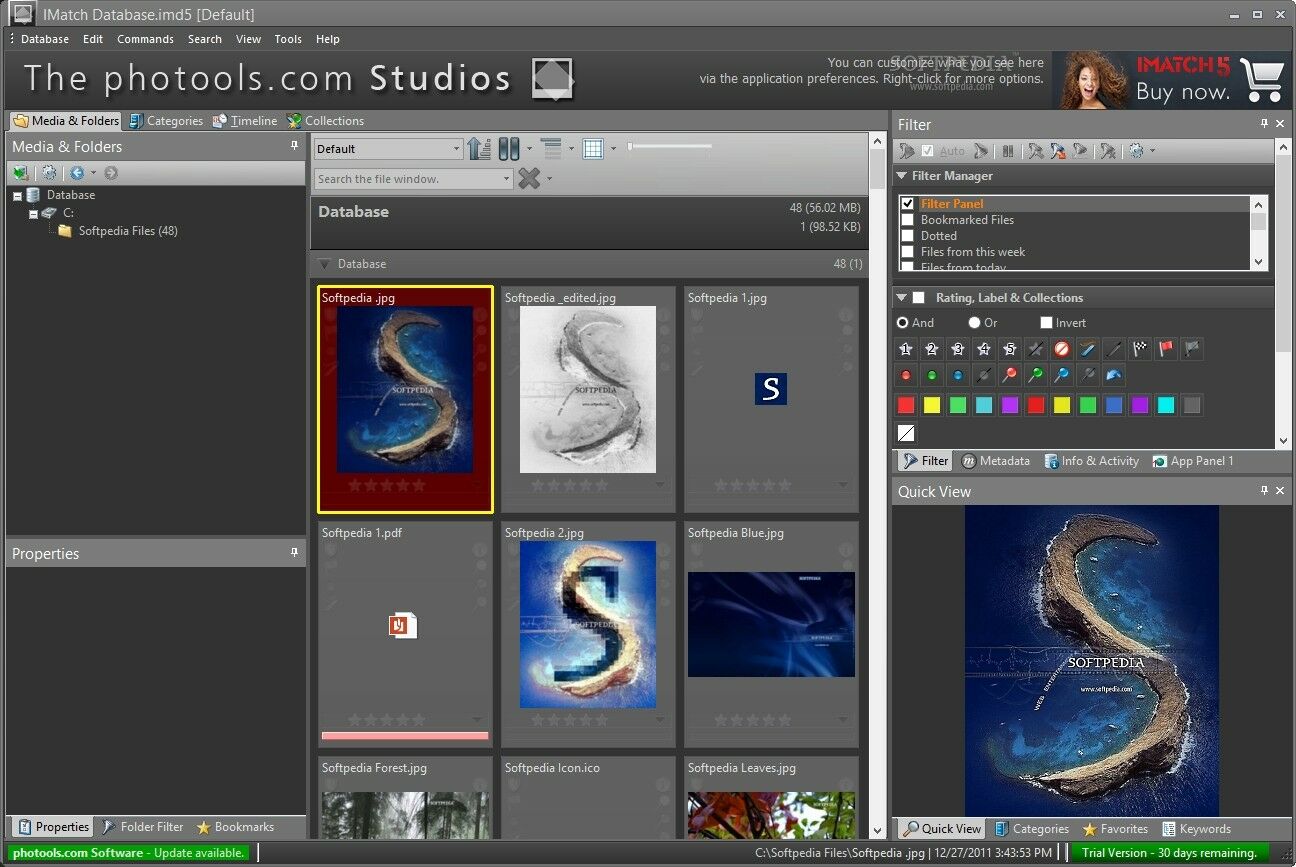Open the search file window dropdown arrow

tap(507, 179)
